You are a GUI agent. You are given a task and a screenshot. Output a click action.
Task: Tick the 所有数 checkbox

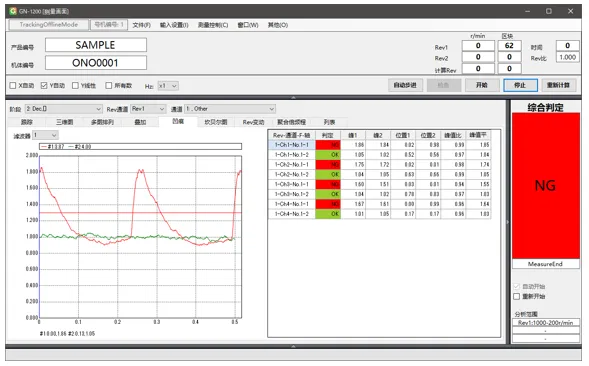click(109, 86)
